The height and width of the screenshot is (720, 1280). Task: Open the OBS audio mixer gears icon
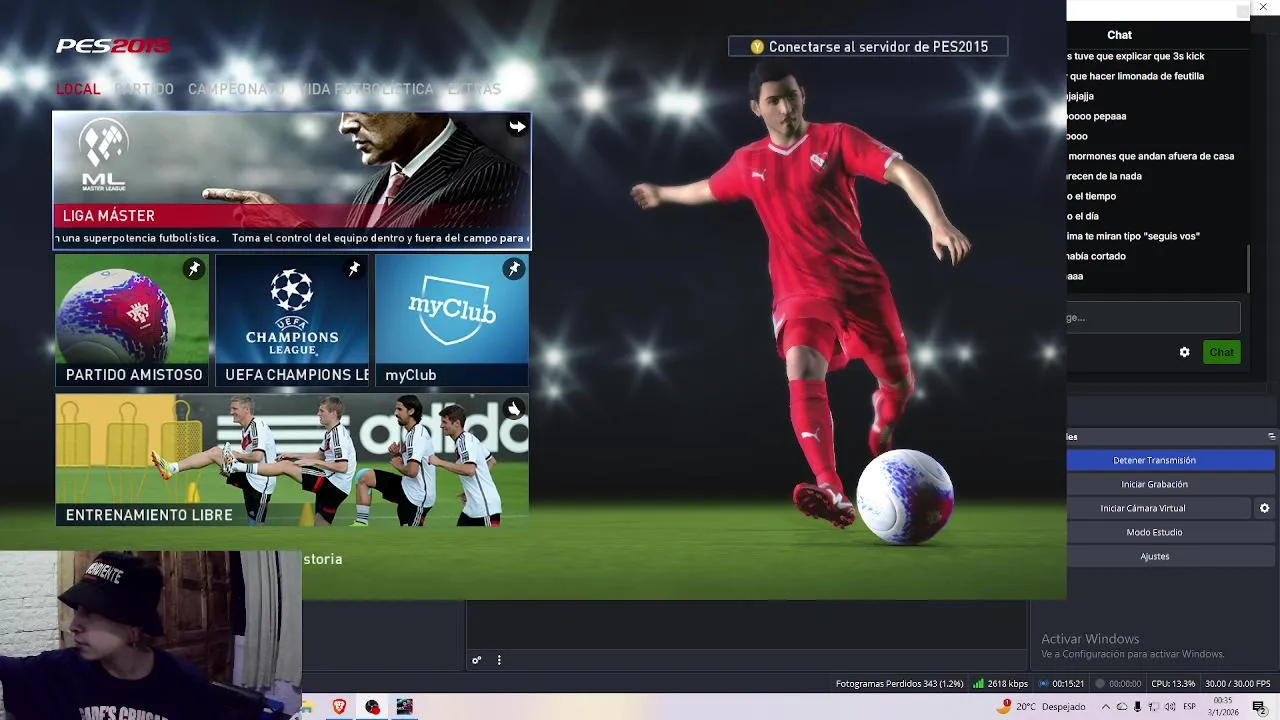click(x=477, y=660)
